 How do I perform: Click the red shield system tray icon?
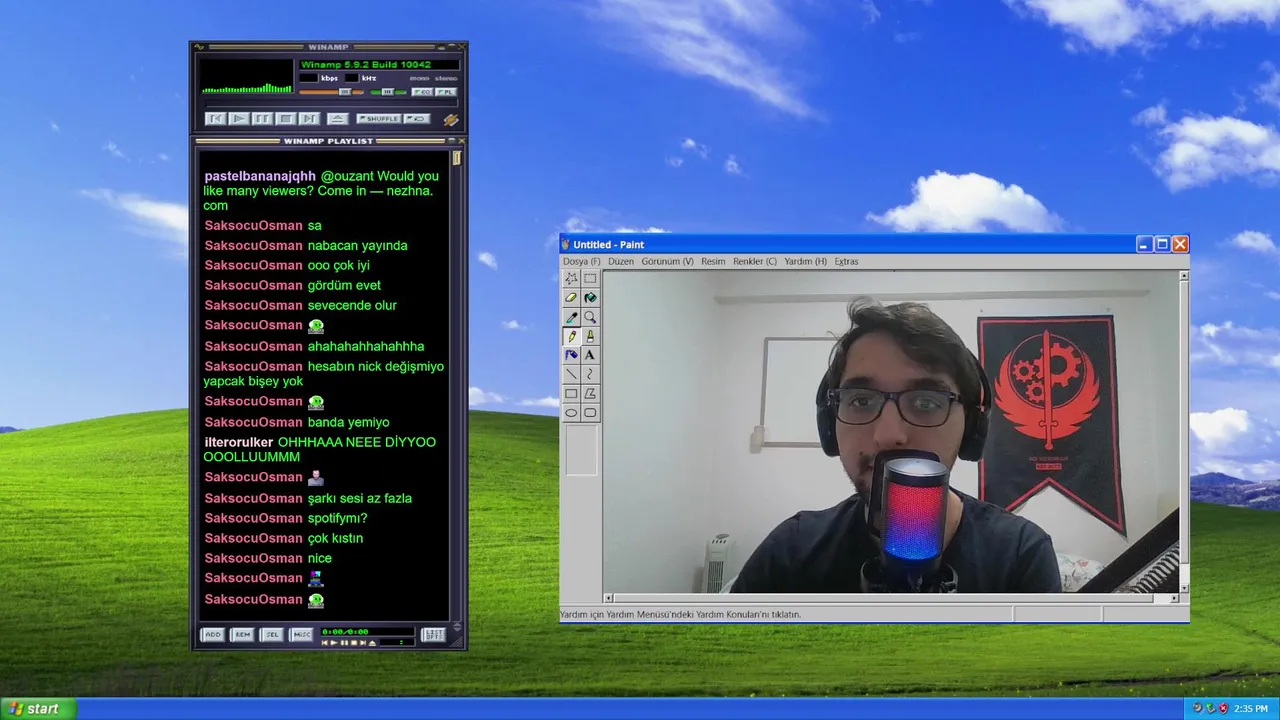(x=1223, y=709)
